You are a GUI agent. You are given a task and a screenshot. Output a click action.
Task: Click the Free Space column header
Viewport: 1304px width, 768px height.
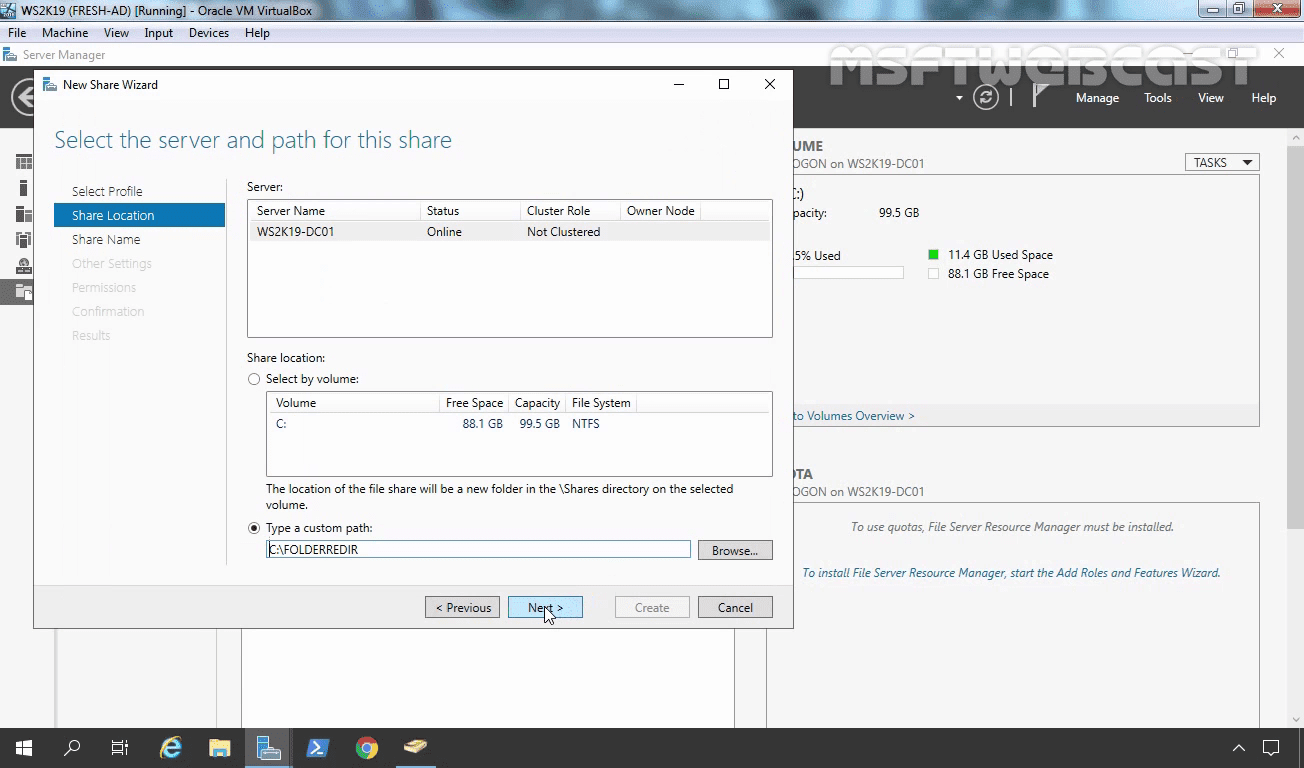[x=474, y=403]
